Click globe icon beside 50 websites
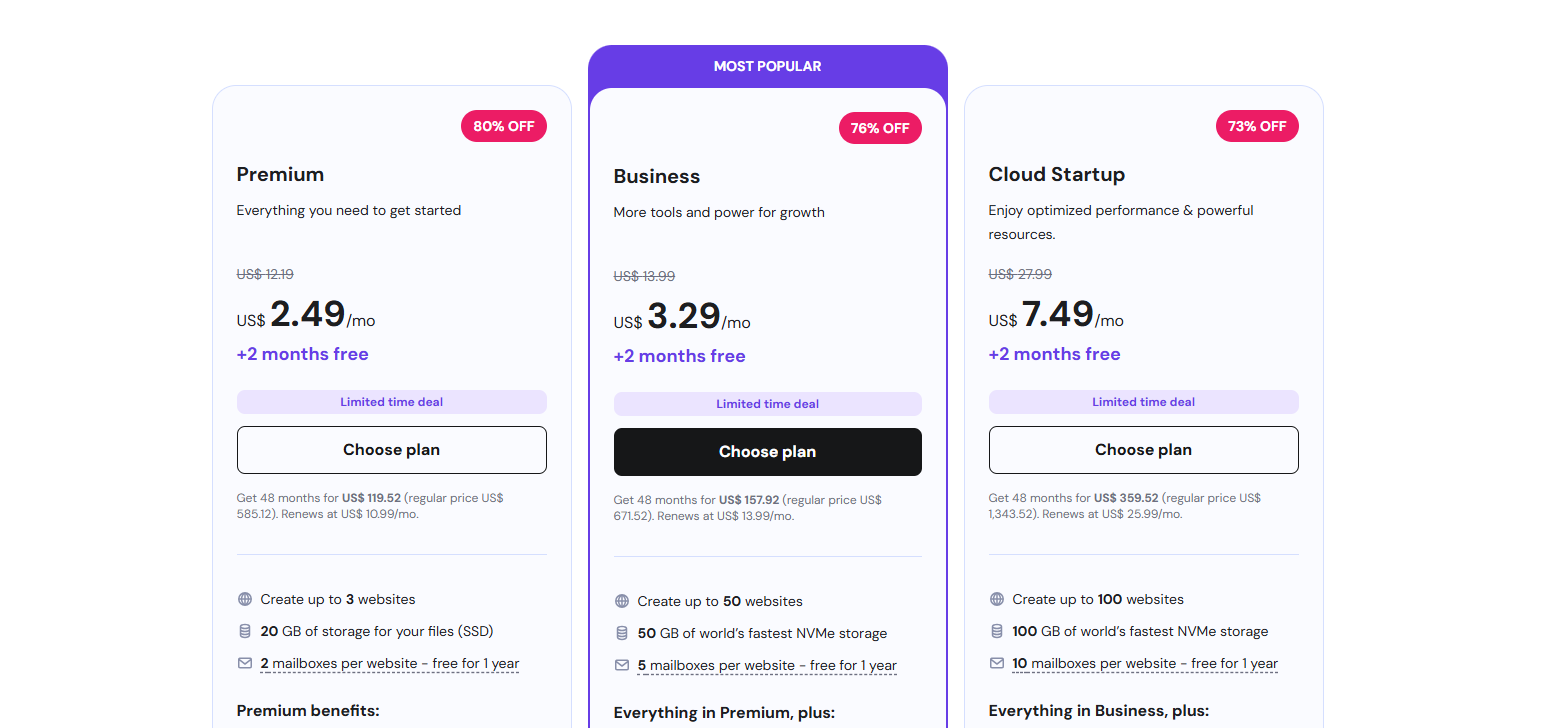 pos(622,601)
